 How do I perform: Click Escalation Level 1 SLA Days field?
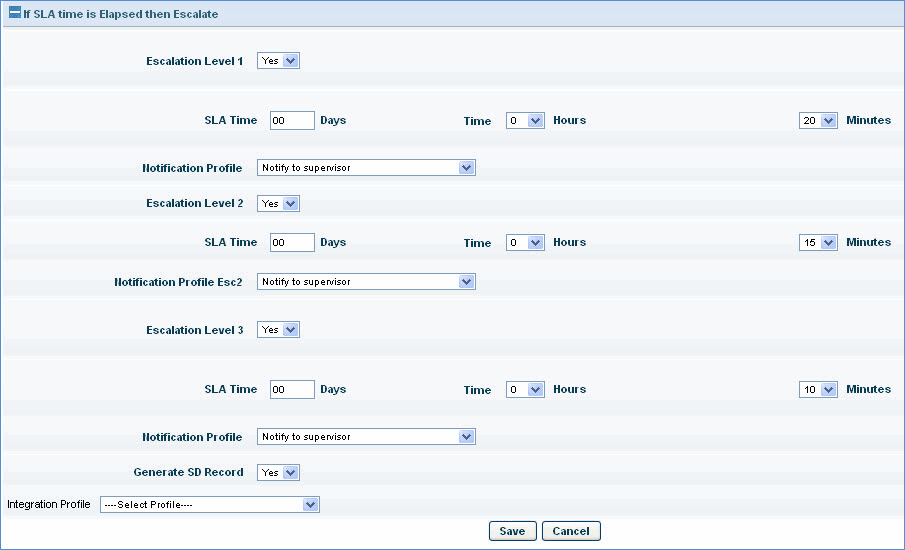pyautogui.click(x=292, y=120)
